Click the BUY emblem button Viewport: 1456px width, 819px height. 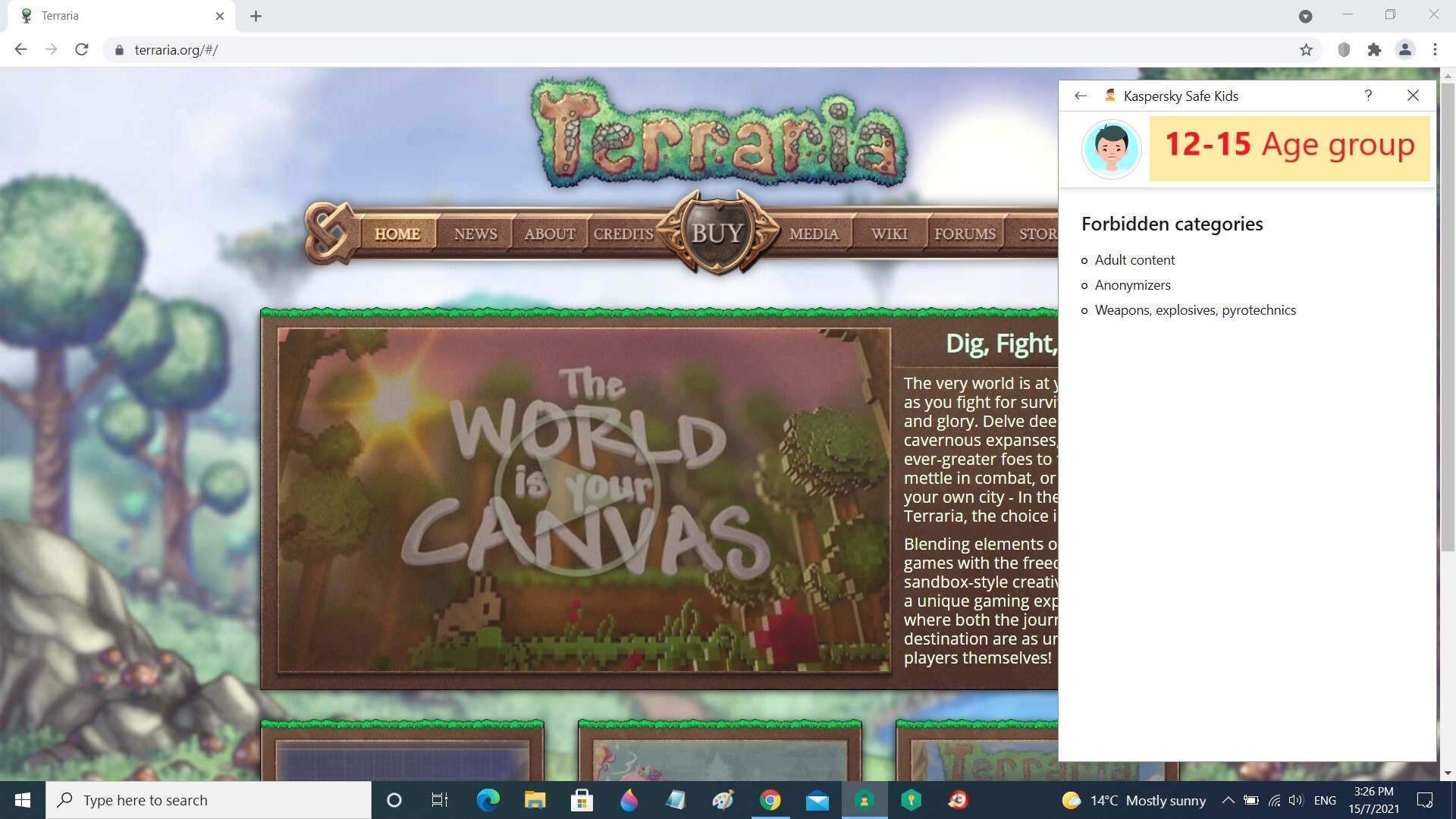(717, 232)
